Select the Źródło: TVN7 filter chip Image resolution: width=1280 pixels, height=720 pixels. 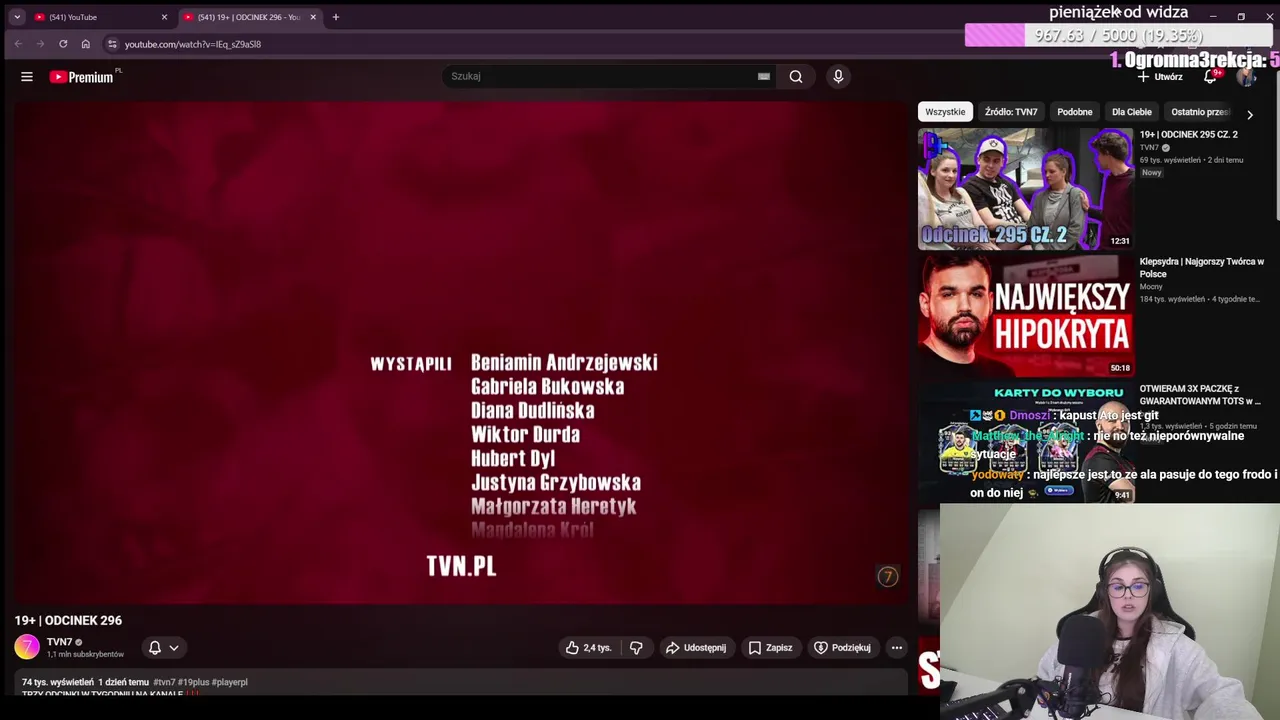tap(1011, 112)
